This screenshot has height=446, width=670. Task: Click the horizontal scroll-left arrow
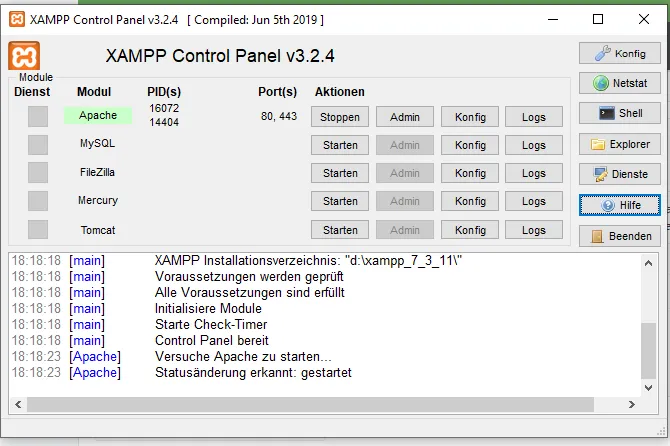tap(18, 404)
